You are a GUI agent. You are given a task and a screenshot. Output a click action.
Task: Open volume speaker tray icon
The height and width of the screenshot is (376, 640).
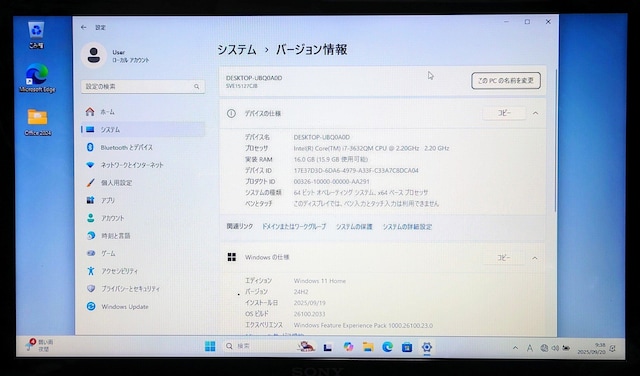555,348
